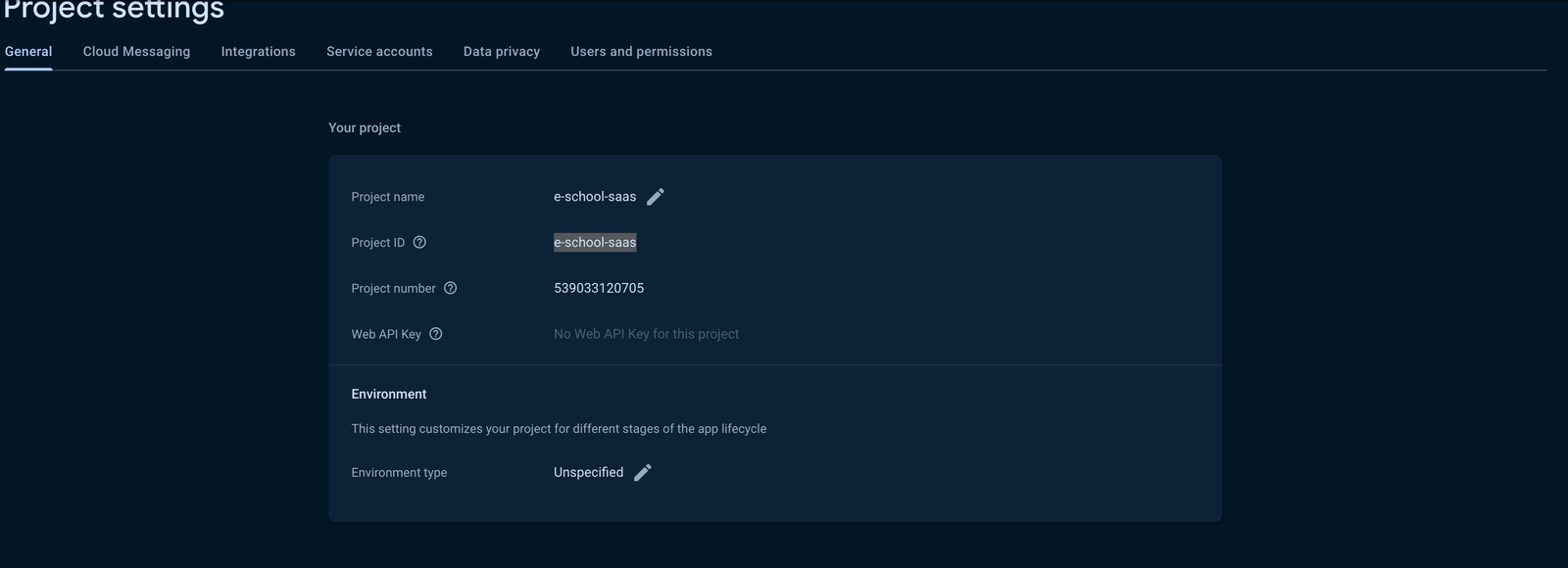Click the e-school-saas project name value
The height and width of the screenshot is (568, 1568).
[x=594, y=197]
